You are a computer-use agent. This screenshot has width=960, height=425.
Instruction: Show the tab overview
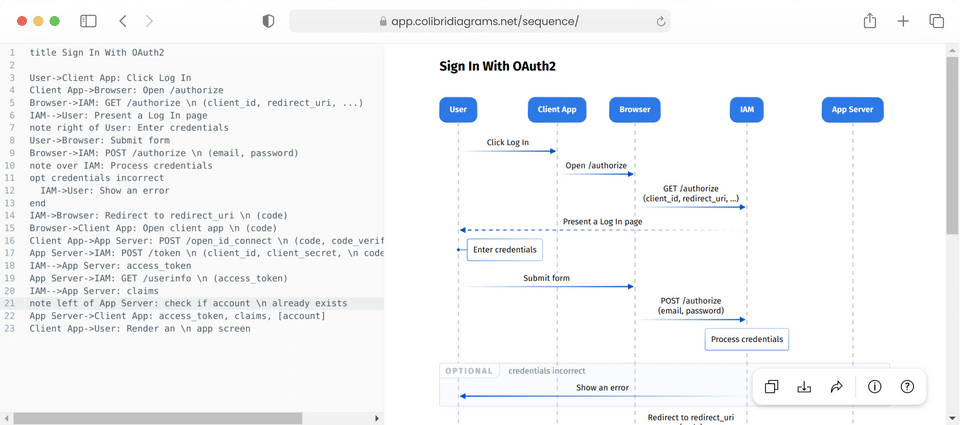936,21
